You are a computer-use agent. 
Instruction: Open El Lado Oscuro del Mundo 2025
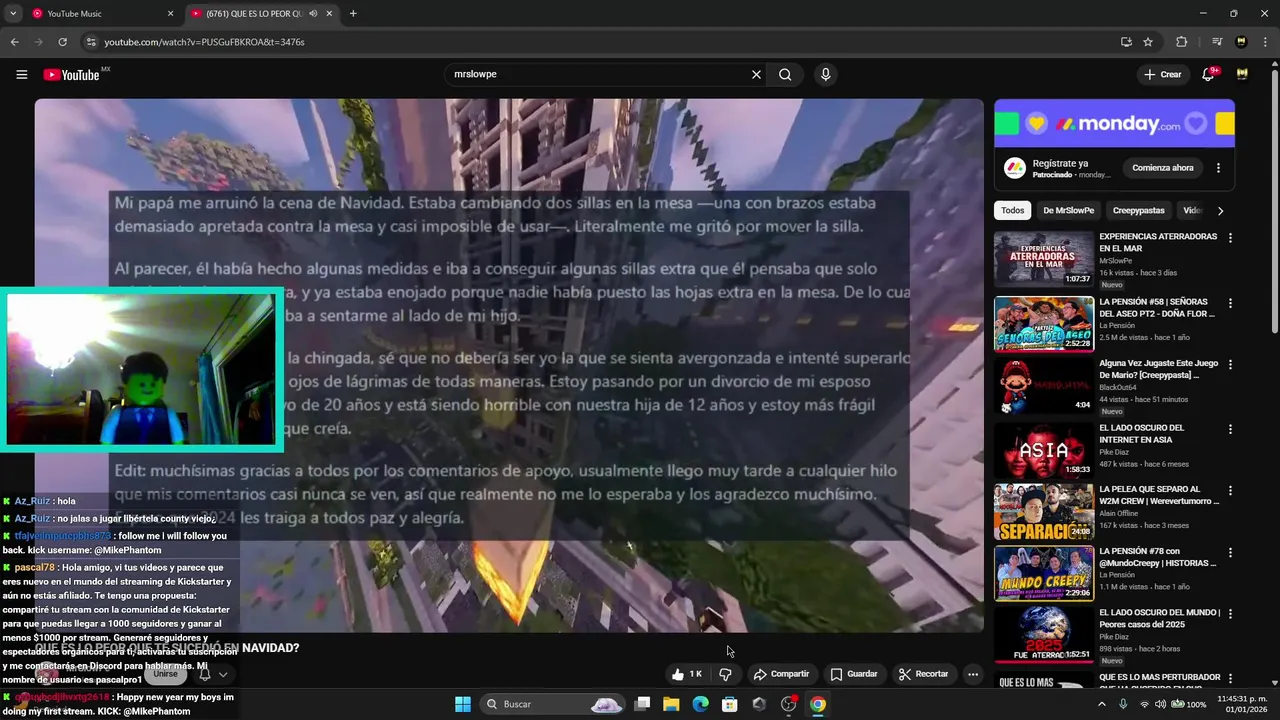click(x=1043, y=635)
